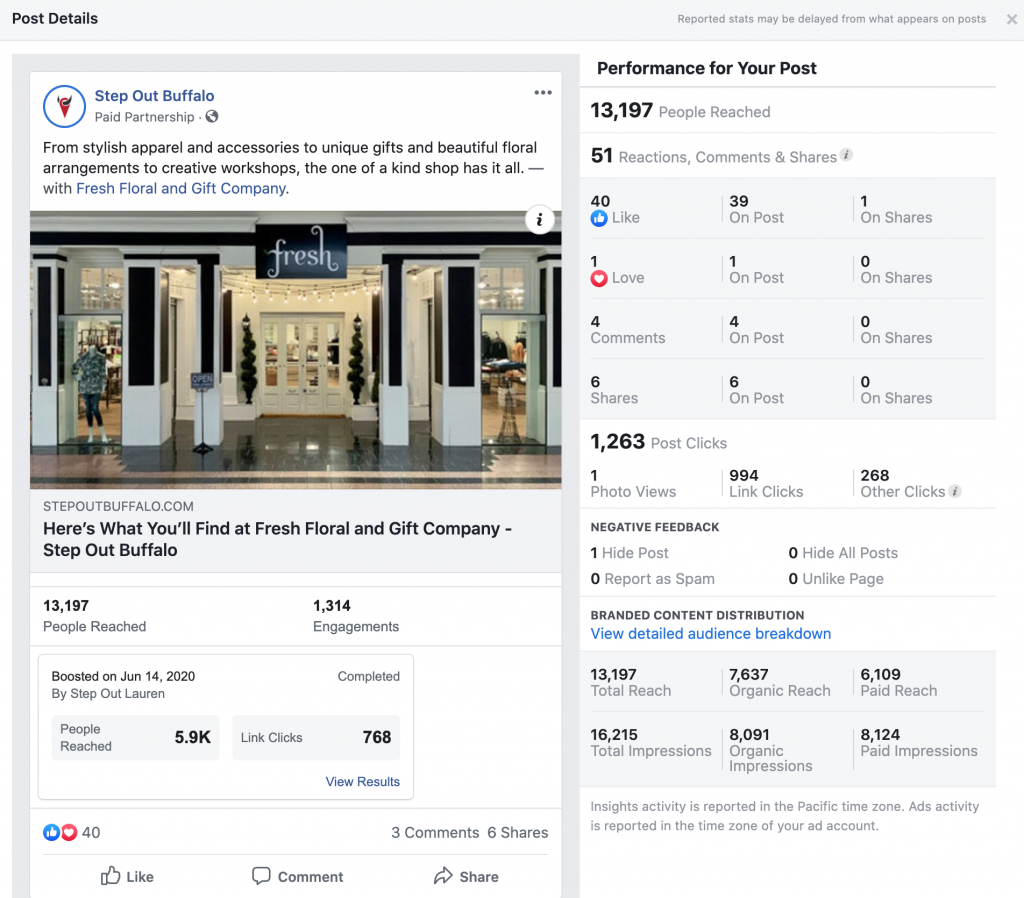Image resolution: width=1024 pixels, height=898 pixels.
Task: Click the 1,263 Post Clicks stat
Action: pyautogui.click(x=658, y=441)
